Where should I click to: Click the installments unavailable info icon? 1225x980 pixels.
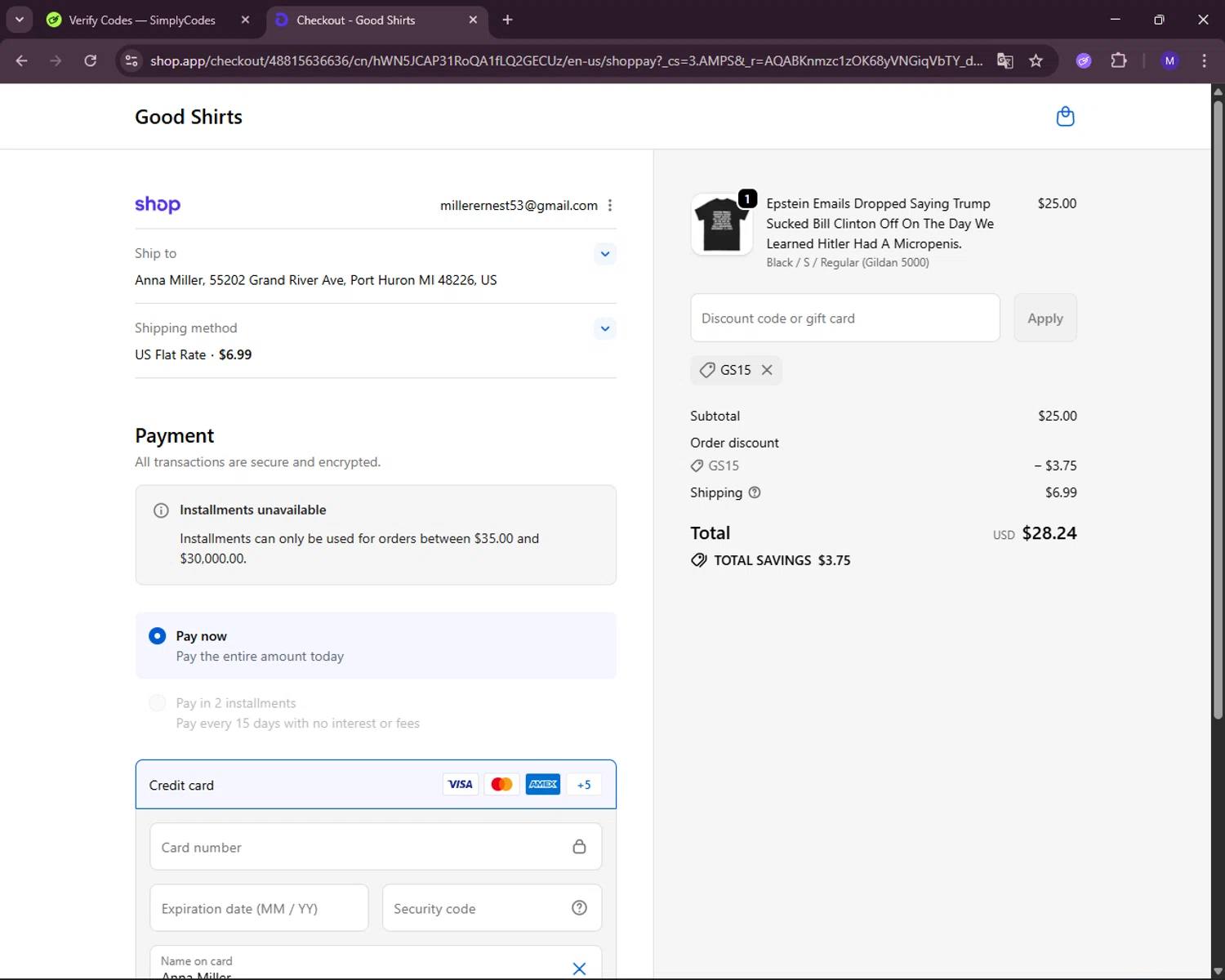[161, 510]
